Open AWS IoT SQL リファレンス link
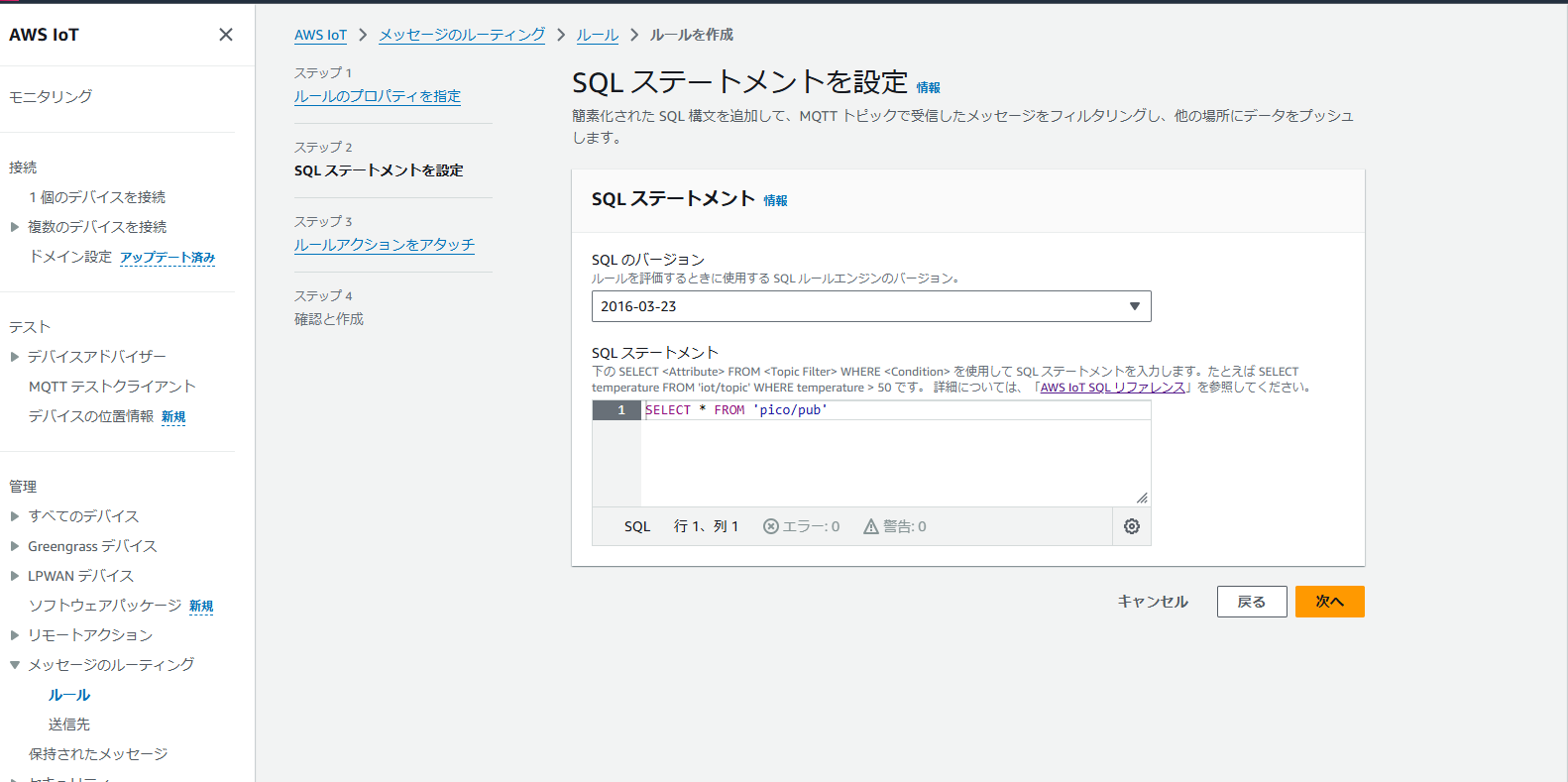Image resolution: width=1568 pixels, height=782 pixels. (x=1112, y=388)
